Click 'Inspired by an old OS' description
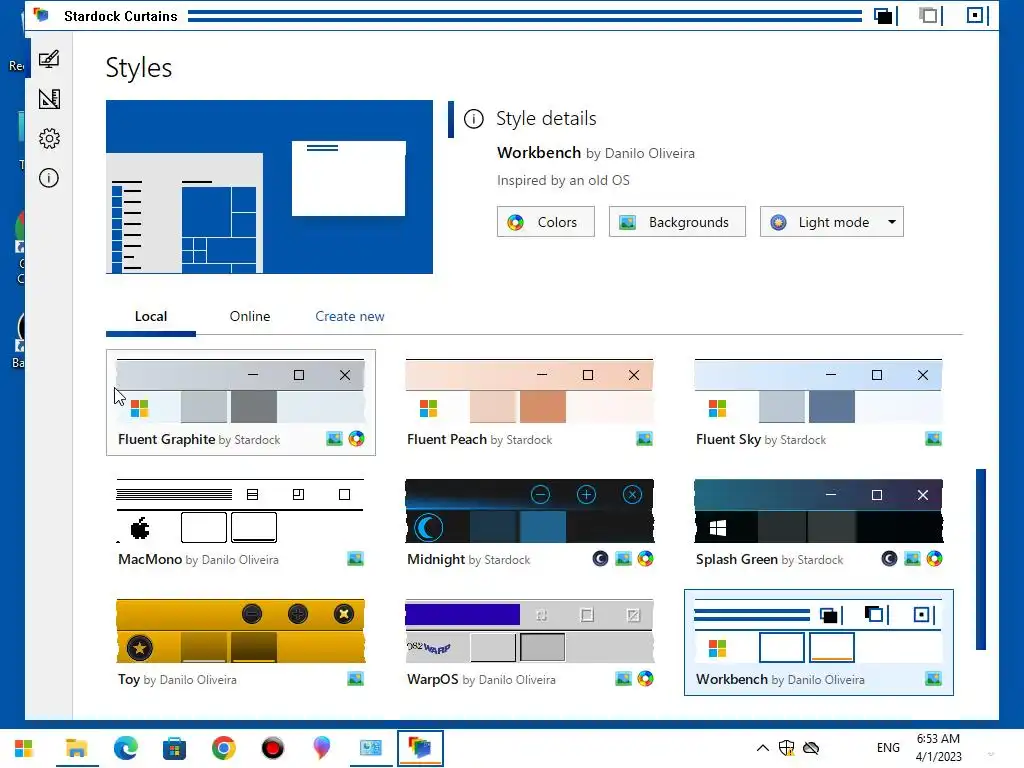The image size is (1024, 768). coord(563,180)
